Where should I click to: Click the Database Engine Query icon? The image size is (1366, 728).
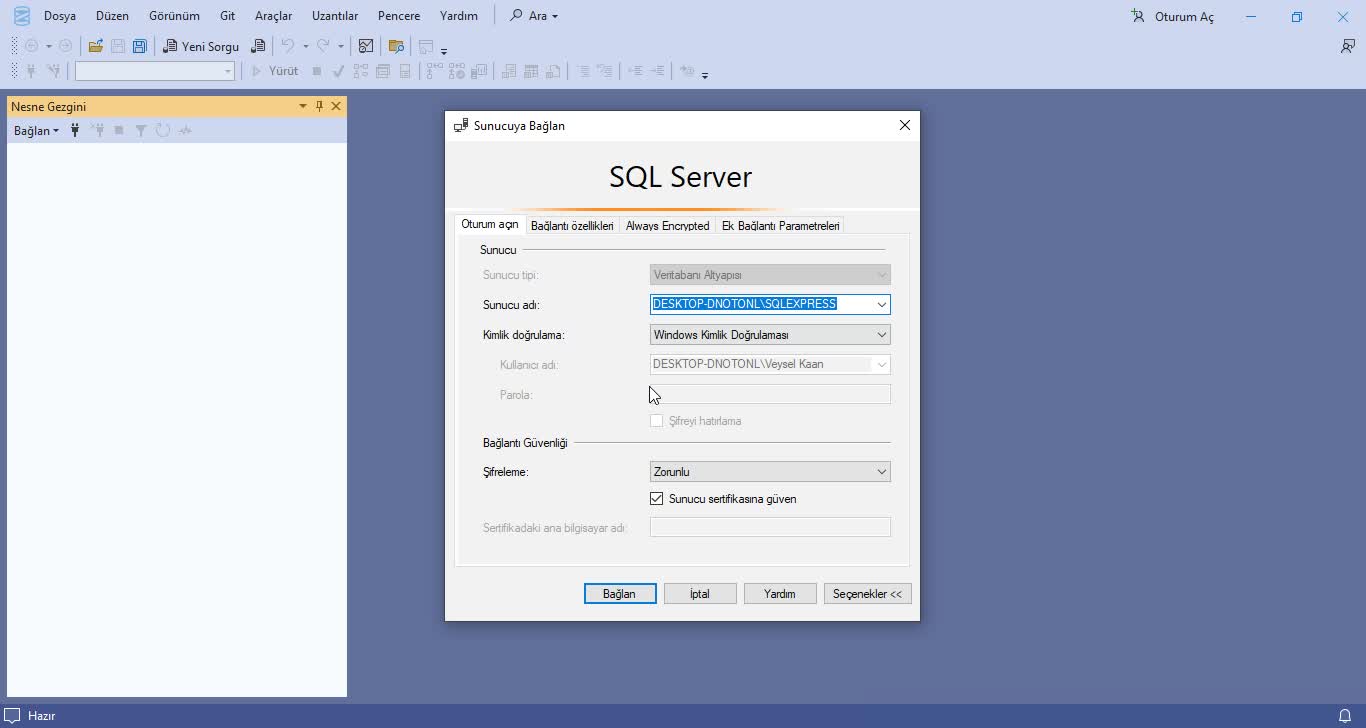[258, 46]
